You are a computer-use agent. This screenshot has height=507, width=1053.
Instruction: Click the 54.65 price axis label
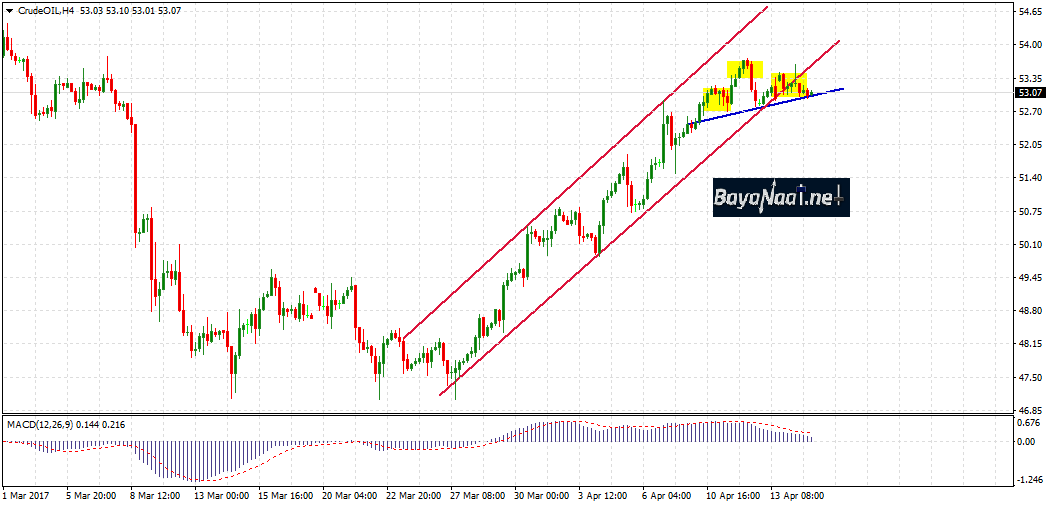[1030, 12]
